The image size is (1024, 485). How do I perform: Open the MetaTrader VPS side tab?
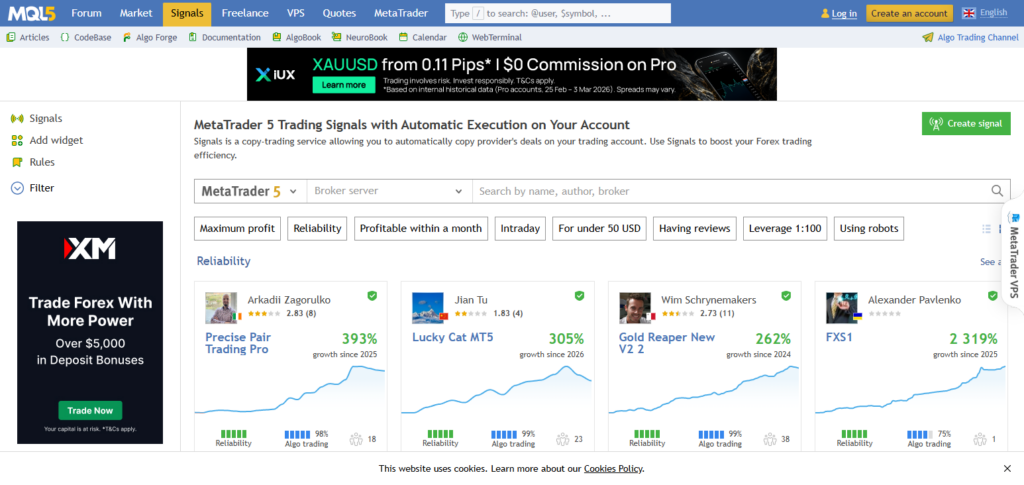[1013, 255]
